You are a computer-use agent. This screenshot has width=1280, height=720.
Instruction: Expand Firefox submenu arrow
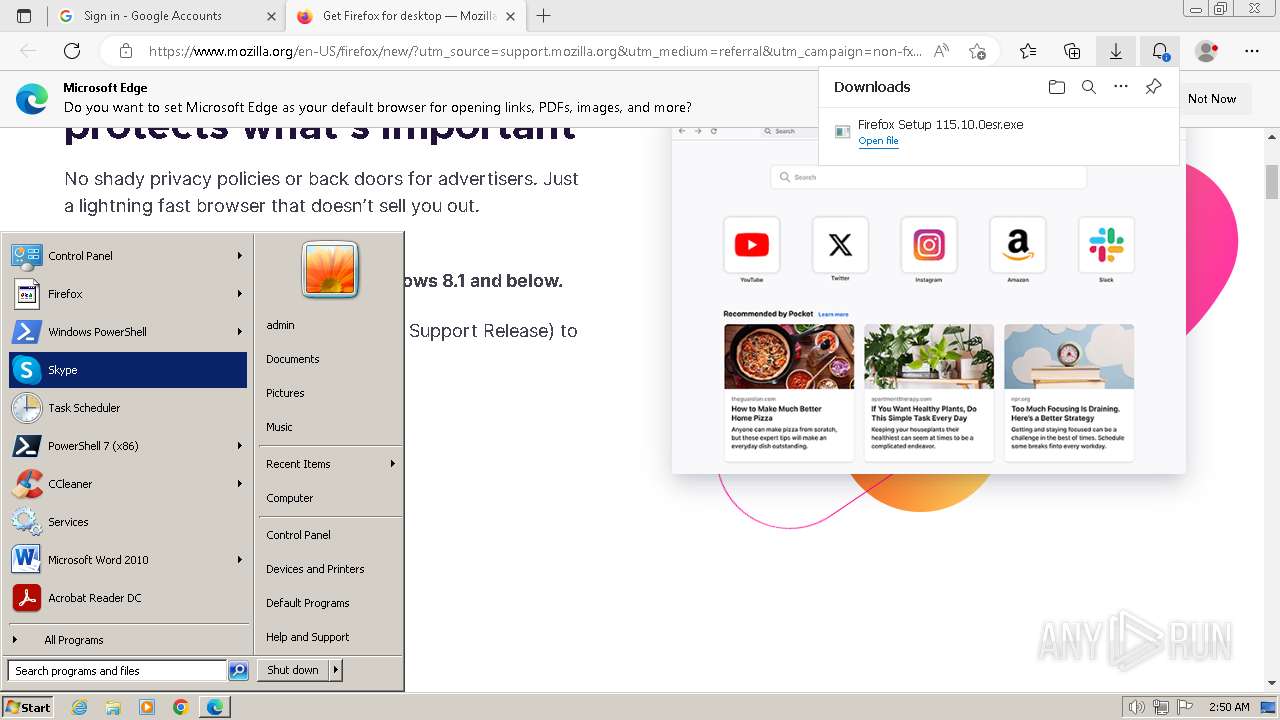click(240, 294)
